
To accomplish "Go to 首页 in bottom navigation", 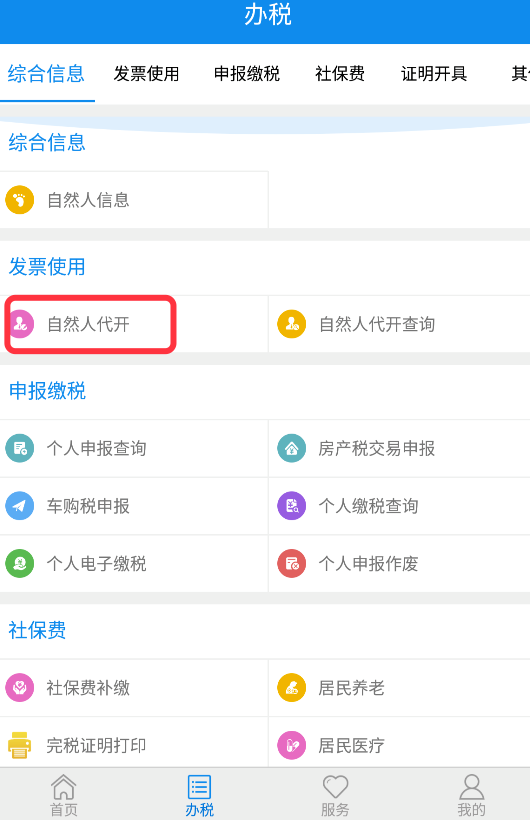I will tap(64, 795).
